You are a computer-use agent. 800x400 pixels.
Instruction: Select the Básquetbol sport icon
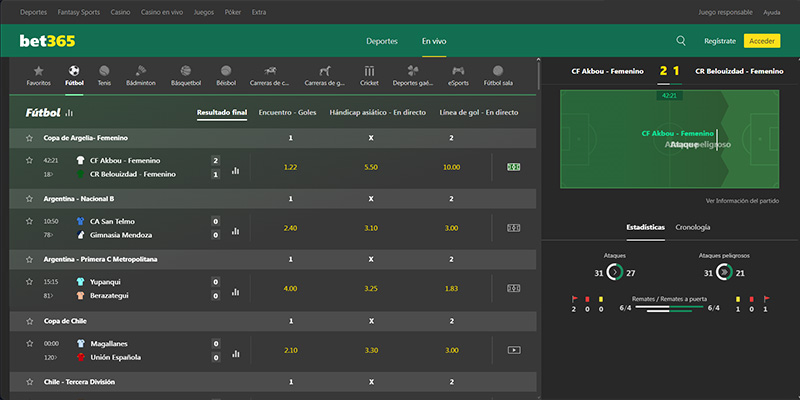click(186, 71)
